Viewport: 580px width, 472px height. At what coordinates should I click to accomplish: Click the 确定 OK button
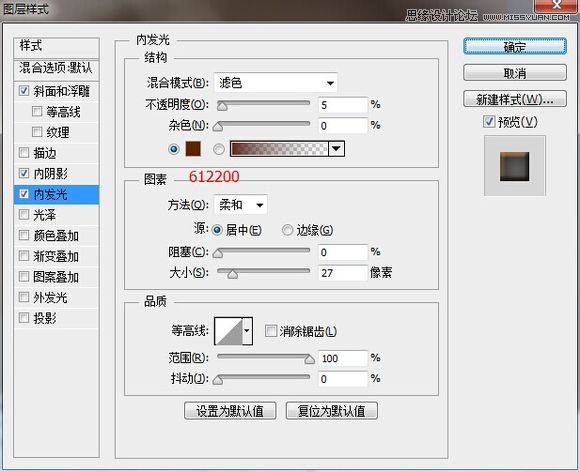(515, 47)
